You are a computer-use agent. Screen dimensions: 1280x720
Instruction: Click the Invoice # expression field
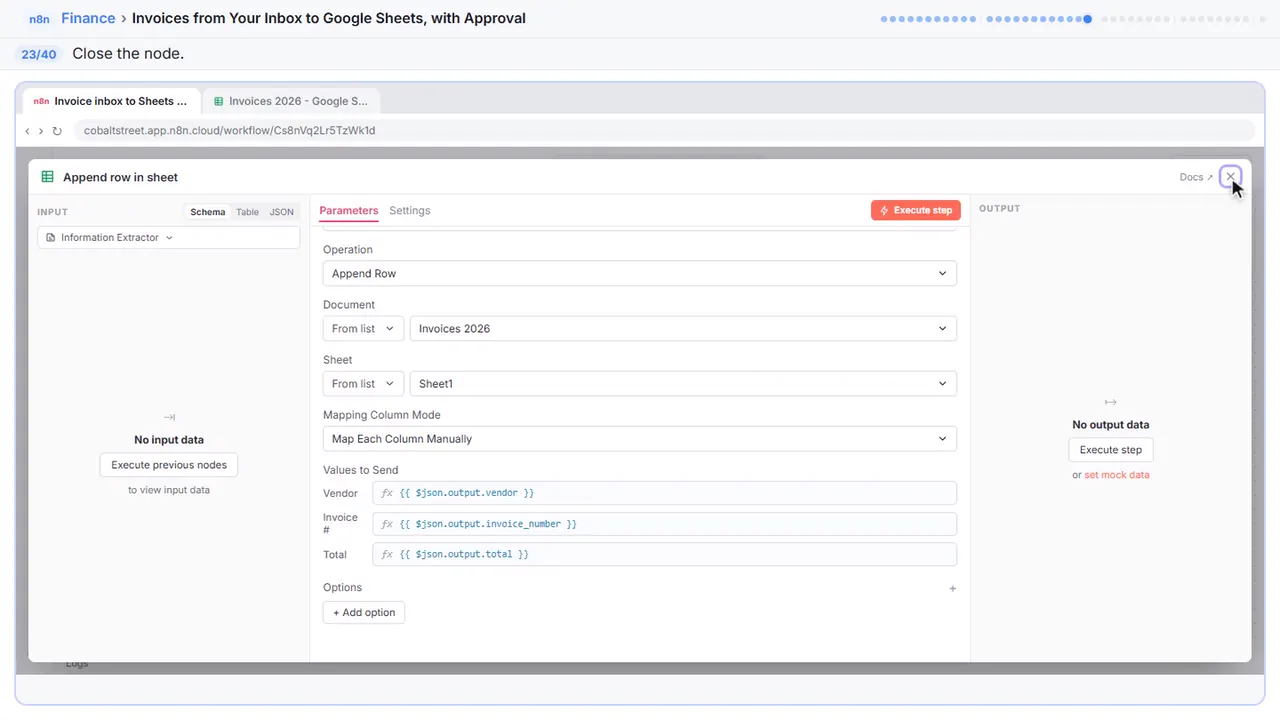[x=665, y=524]
